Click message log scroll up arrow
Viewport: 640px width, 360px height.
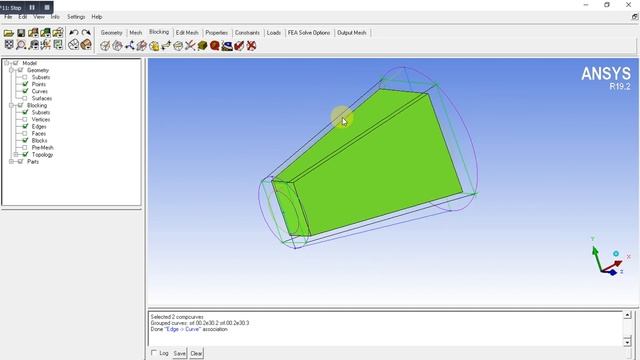pos(627,315)
